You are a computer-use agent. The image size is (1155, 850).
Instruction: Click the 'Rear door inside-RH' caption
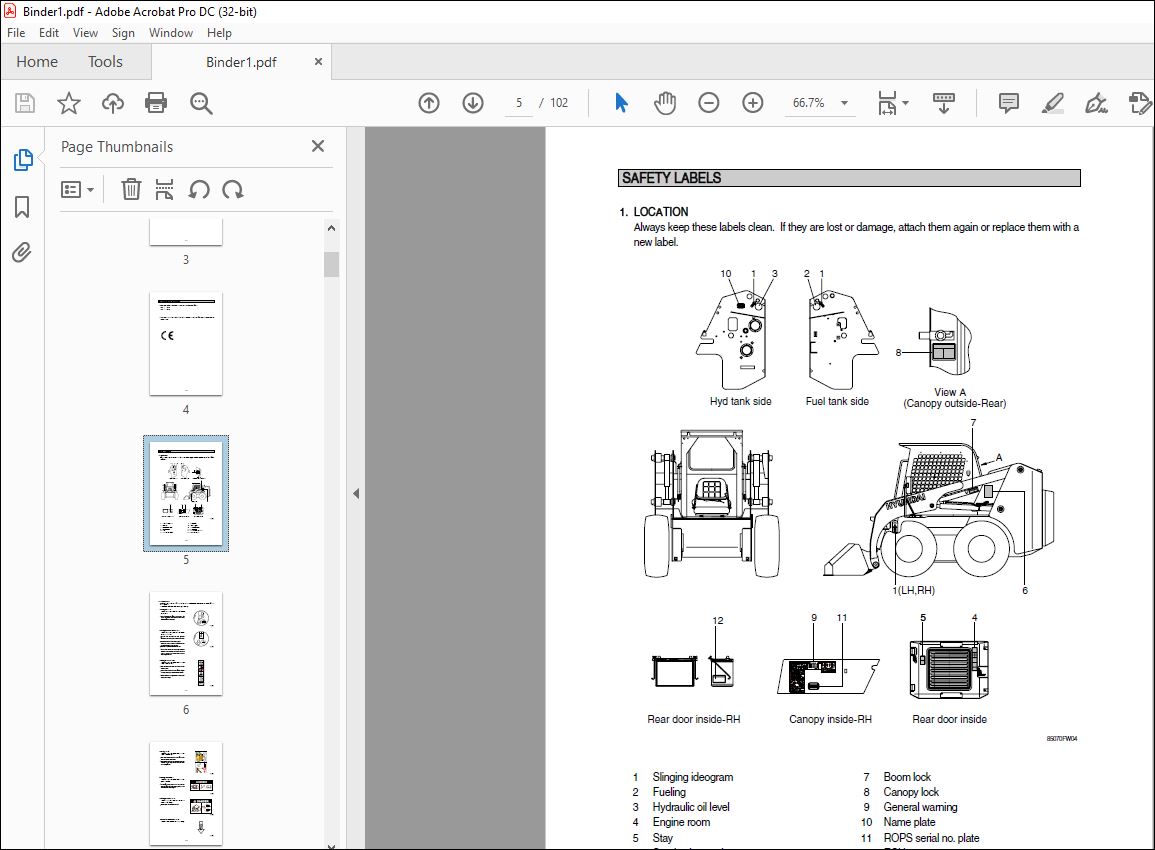pos(693,719)
